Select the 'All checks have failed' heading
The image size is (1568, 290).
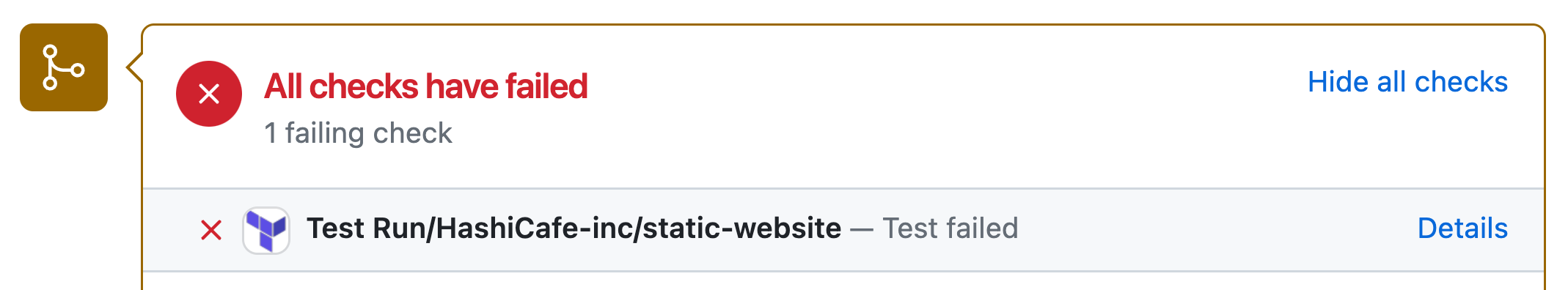point(426,86)
